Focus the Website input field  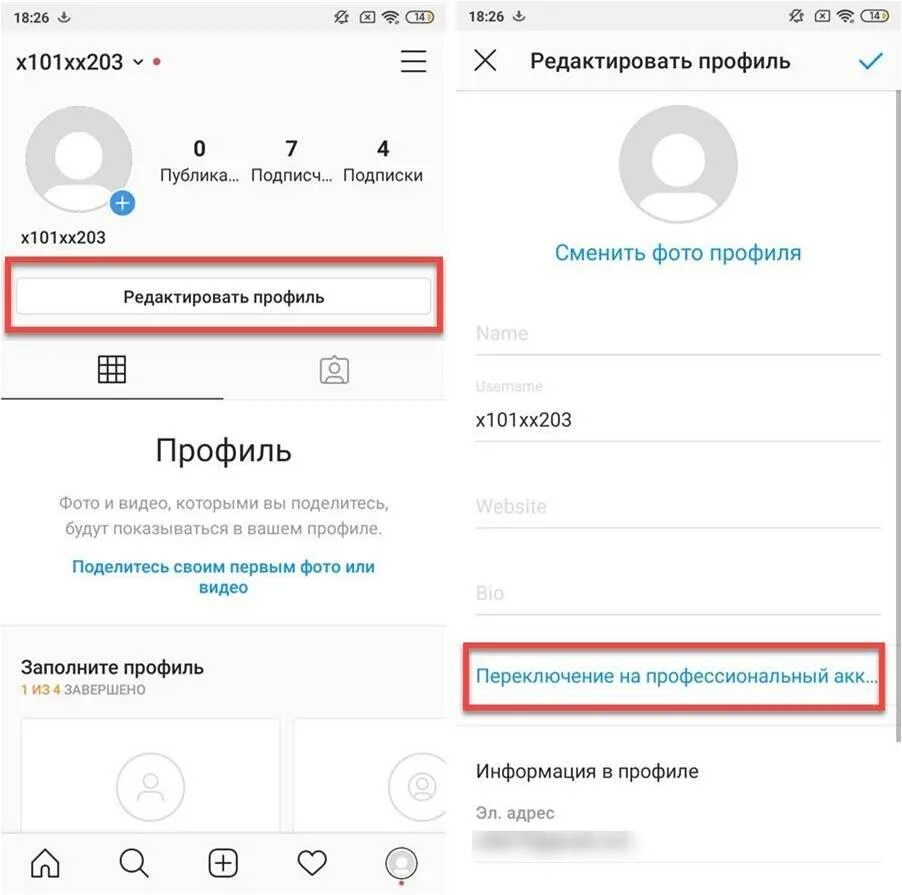point(678,507)
